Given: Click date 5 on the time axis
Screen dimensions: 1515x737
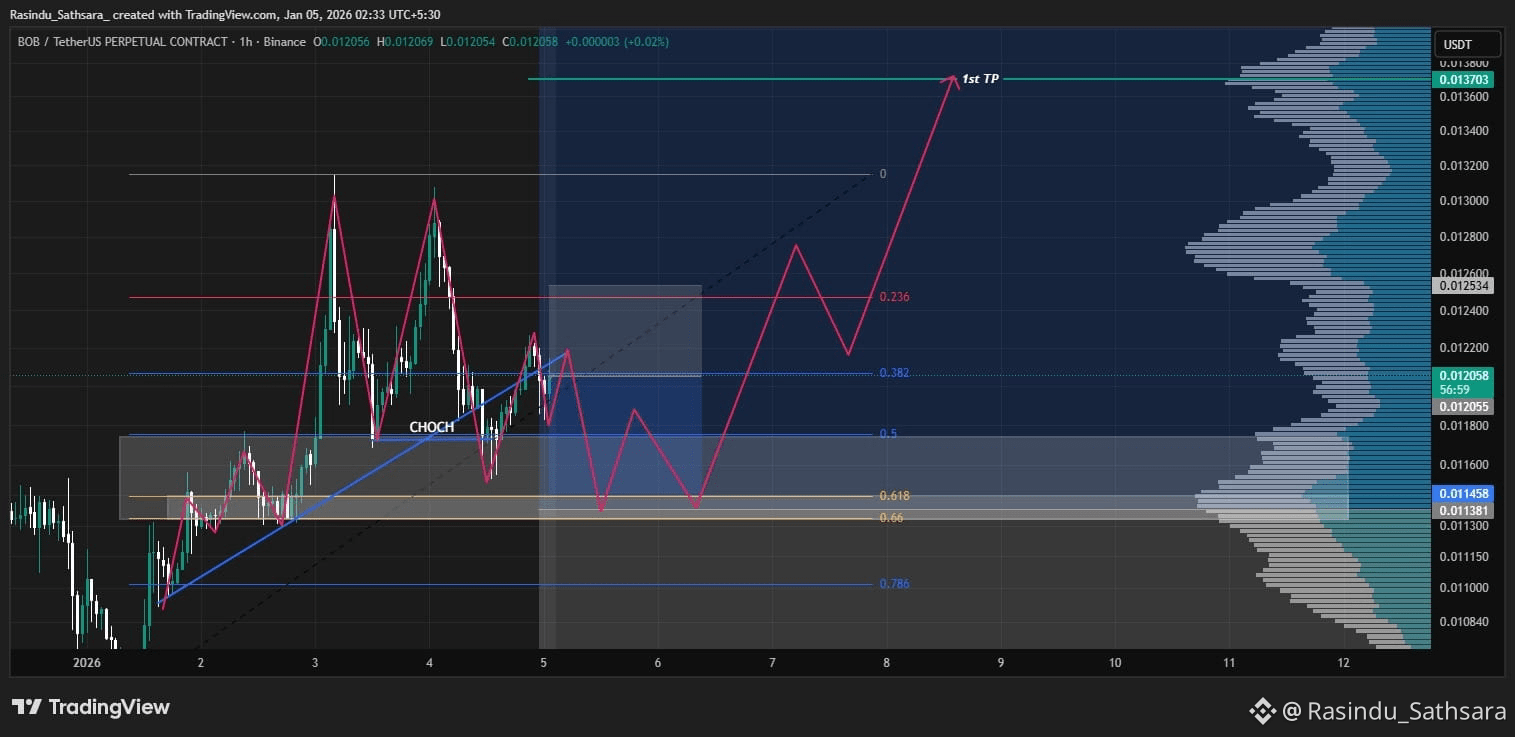Looking at the screenshot, I should pyautogui.click(x=544, y=663).
